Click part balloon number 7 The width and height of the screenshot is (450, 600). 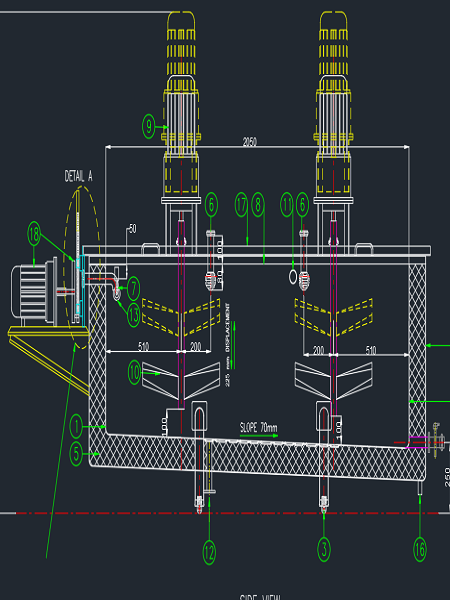(x=133, y=289)
